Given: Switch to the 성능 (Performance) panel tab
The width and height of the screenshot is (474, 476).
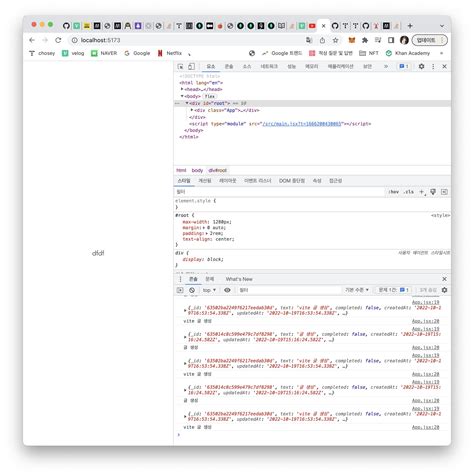Looking at the screenshot, I should [x=292, y=67].
